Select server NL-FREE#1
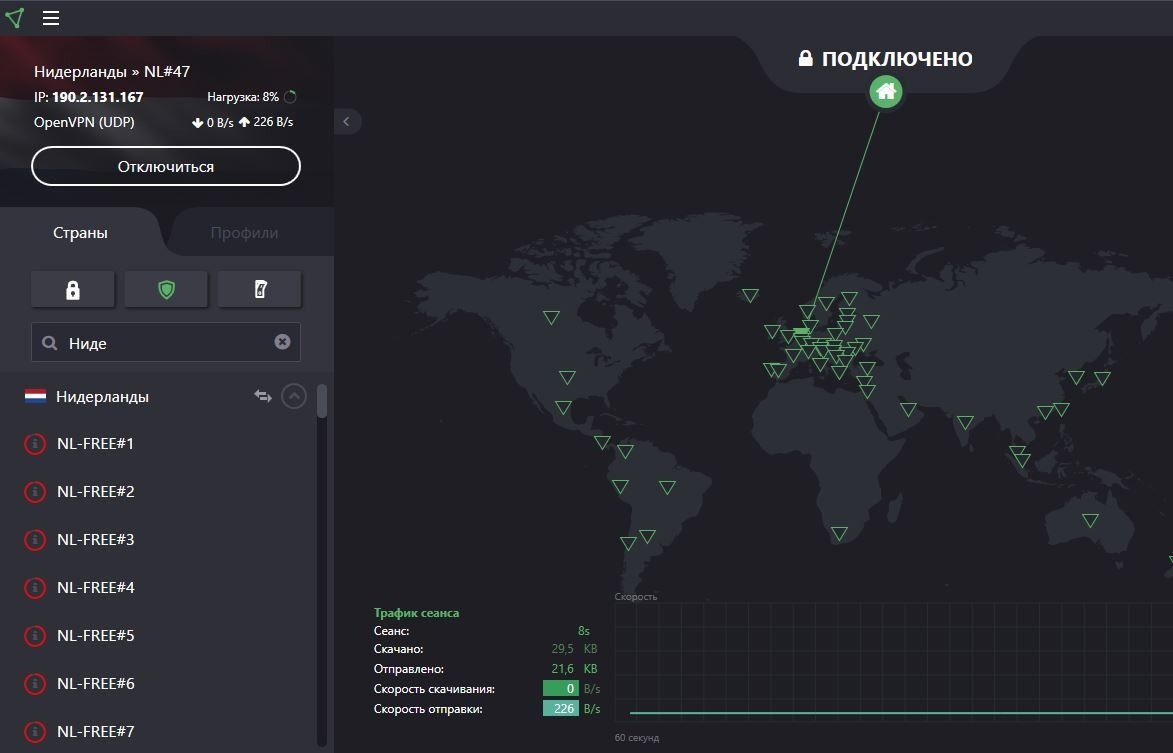This screenshot has width=1173, height=753. point(96,443)
